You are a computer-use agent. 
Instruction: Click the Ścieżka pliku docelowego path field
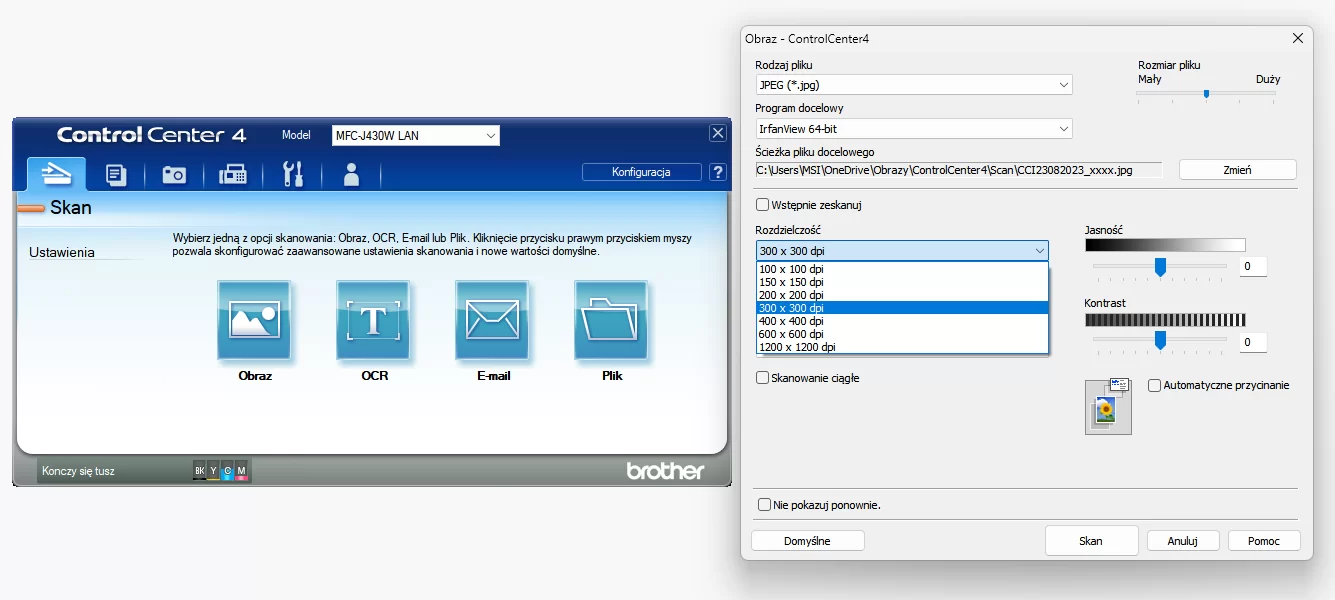959,170
